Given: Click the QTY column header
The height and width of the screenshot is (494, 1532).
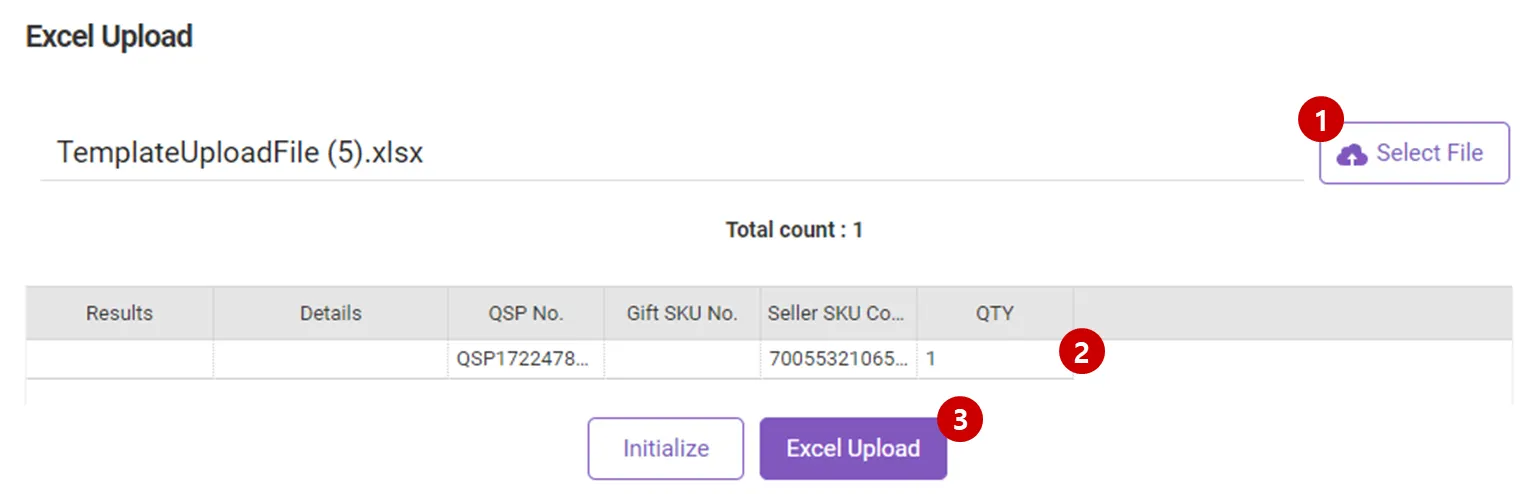Looking at the screenshot, I should [x=994, y=313].
